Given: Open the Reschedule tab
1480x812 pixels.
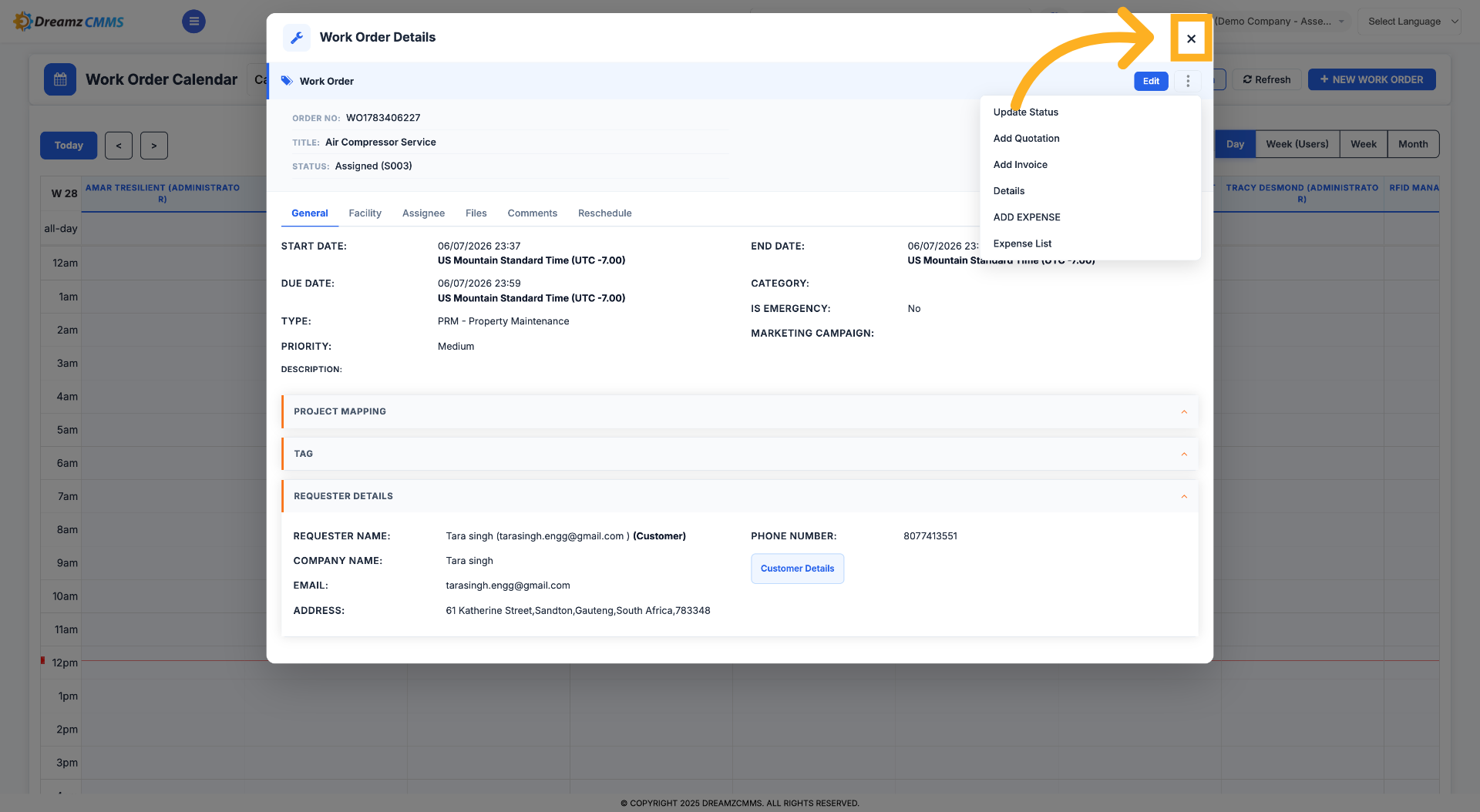Looking at the screenshot, I should click(x=604, y=213).
